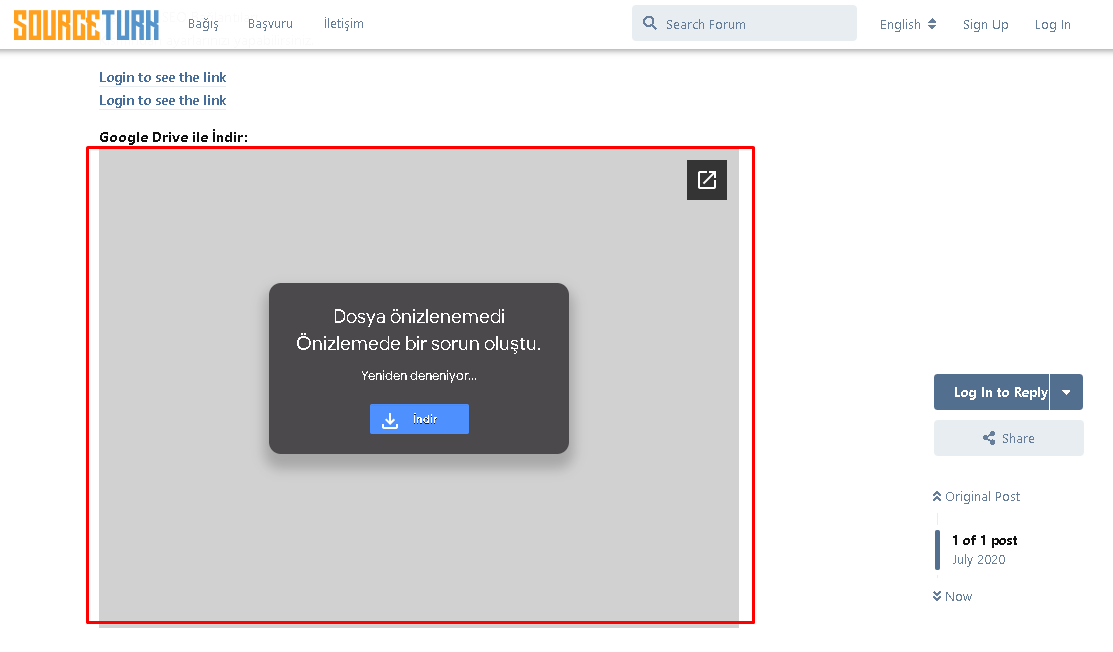Click the Share button
Image resolution: width=1113 pixels, height=652 pixels.
[1008, 438]
